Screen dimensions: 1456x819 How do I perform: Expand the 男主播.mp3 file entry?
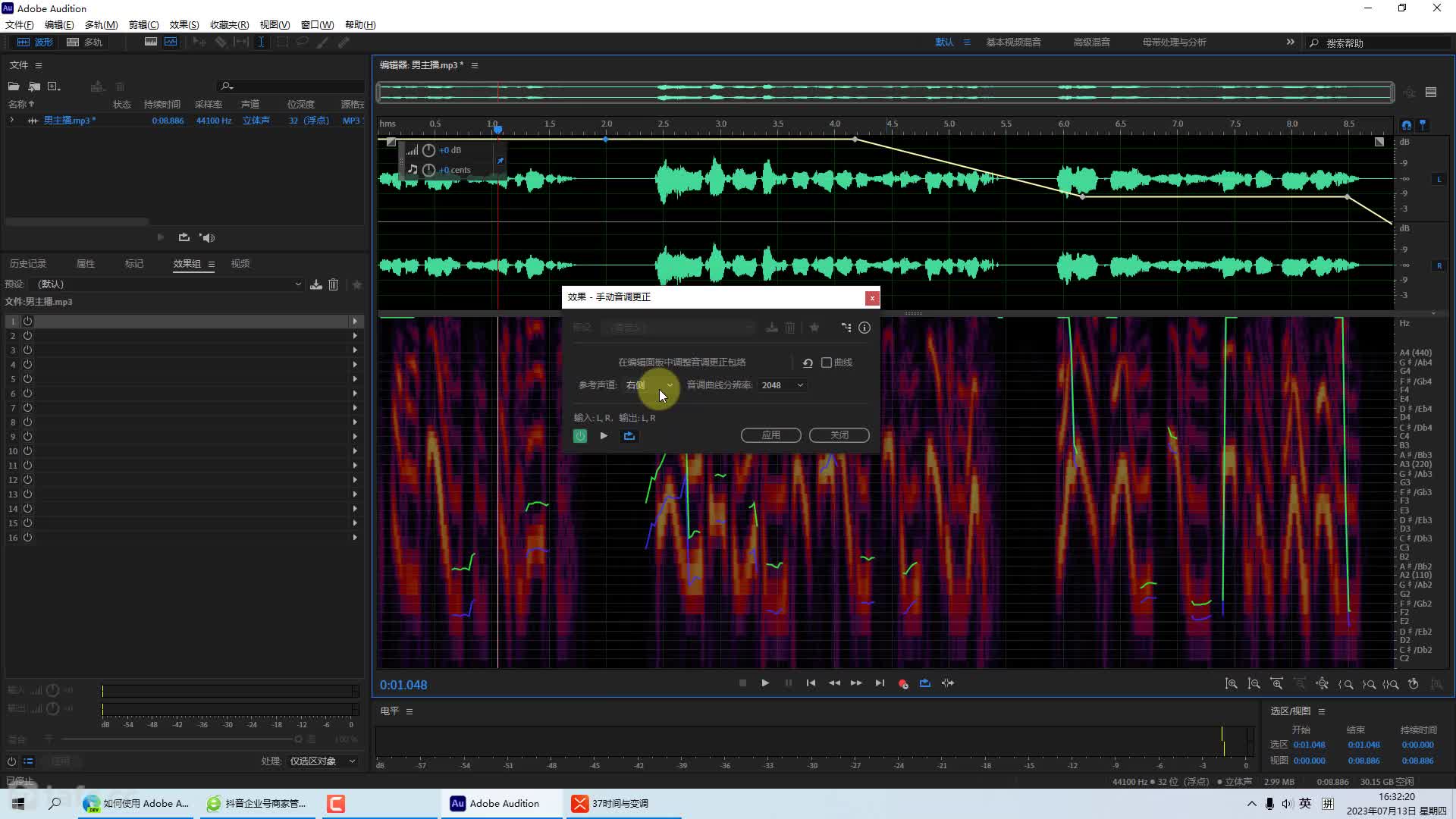tap(11, 121)
